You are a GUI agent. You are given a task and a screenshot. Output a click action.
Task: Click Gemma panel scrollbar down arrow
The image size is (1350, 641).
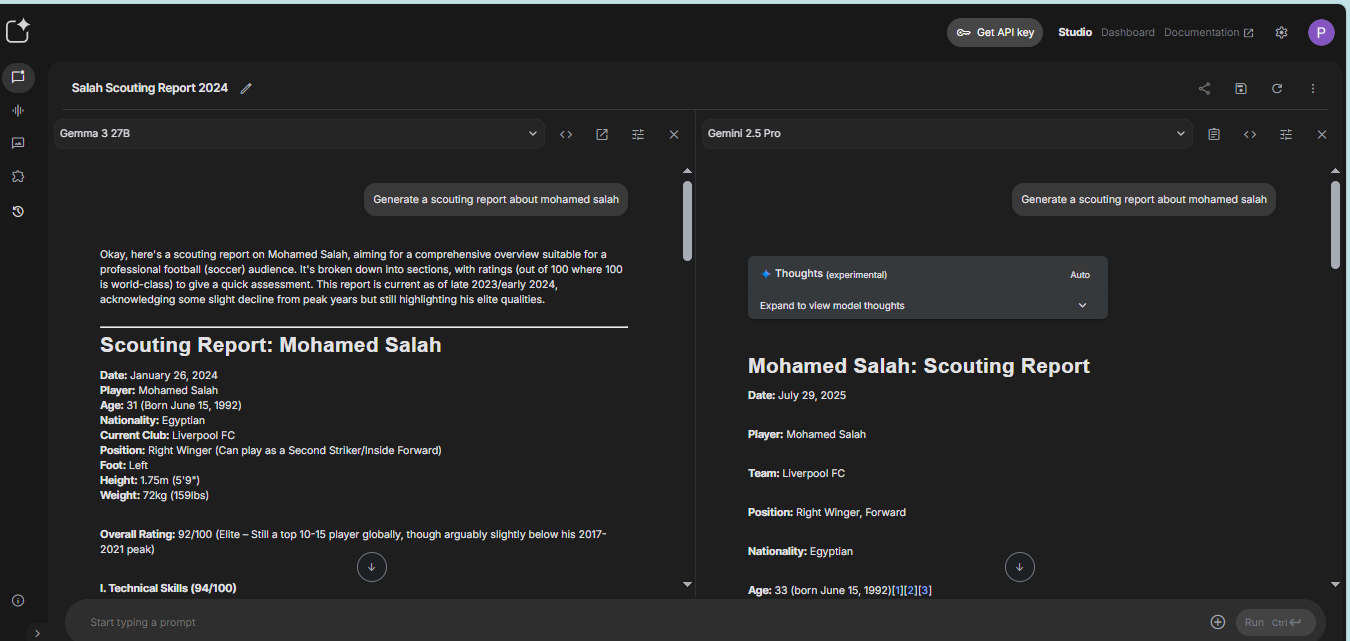687,583
